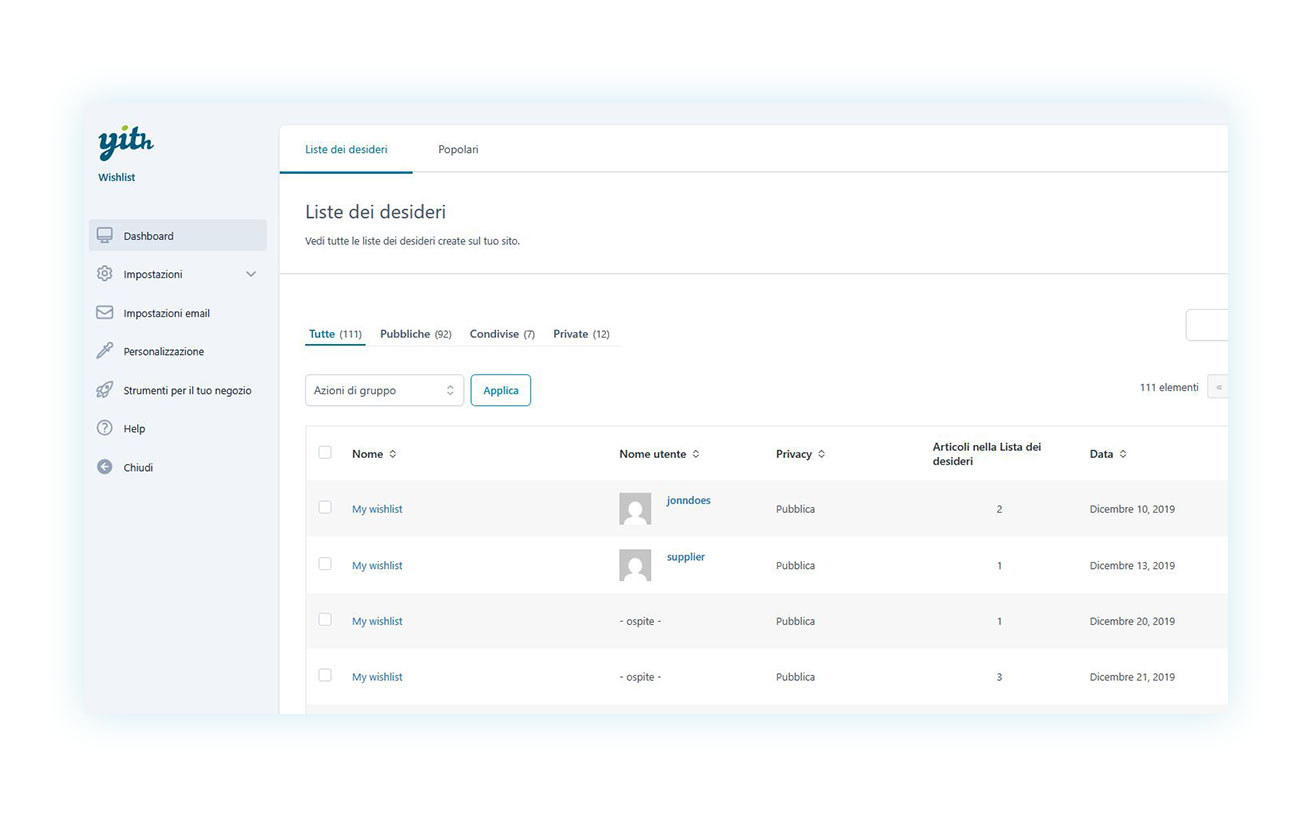Click the Impostazioni gear icon
1300x821 pixels.
105,274
